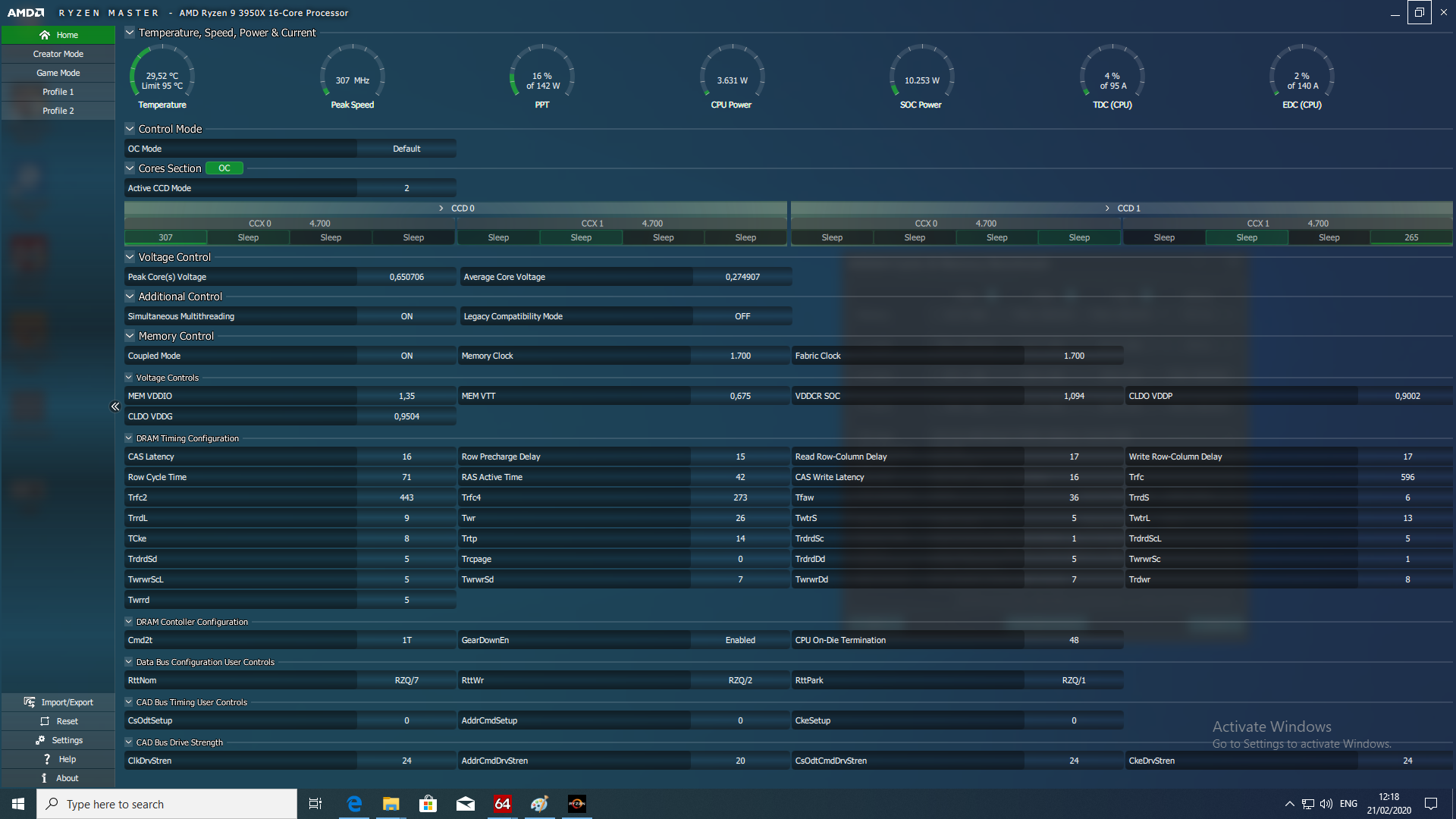Toggle Legacy Compatibility Mode OFF value
The width and height of the screenshot is (1456, 819).
pyautogui.click(x=742, y=316)
